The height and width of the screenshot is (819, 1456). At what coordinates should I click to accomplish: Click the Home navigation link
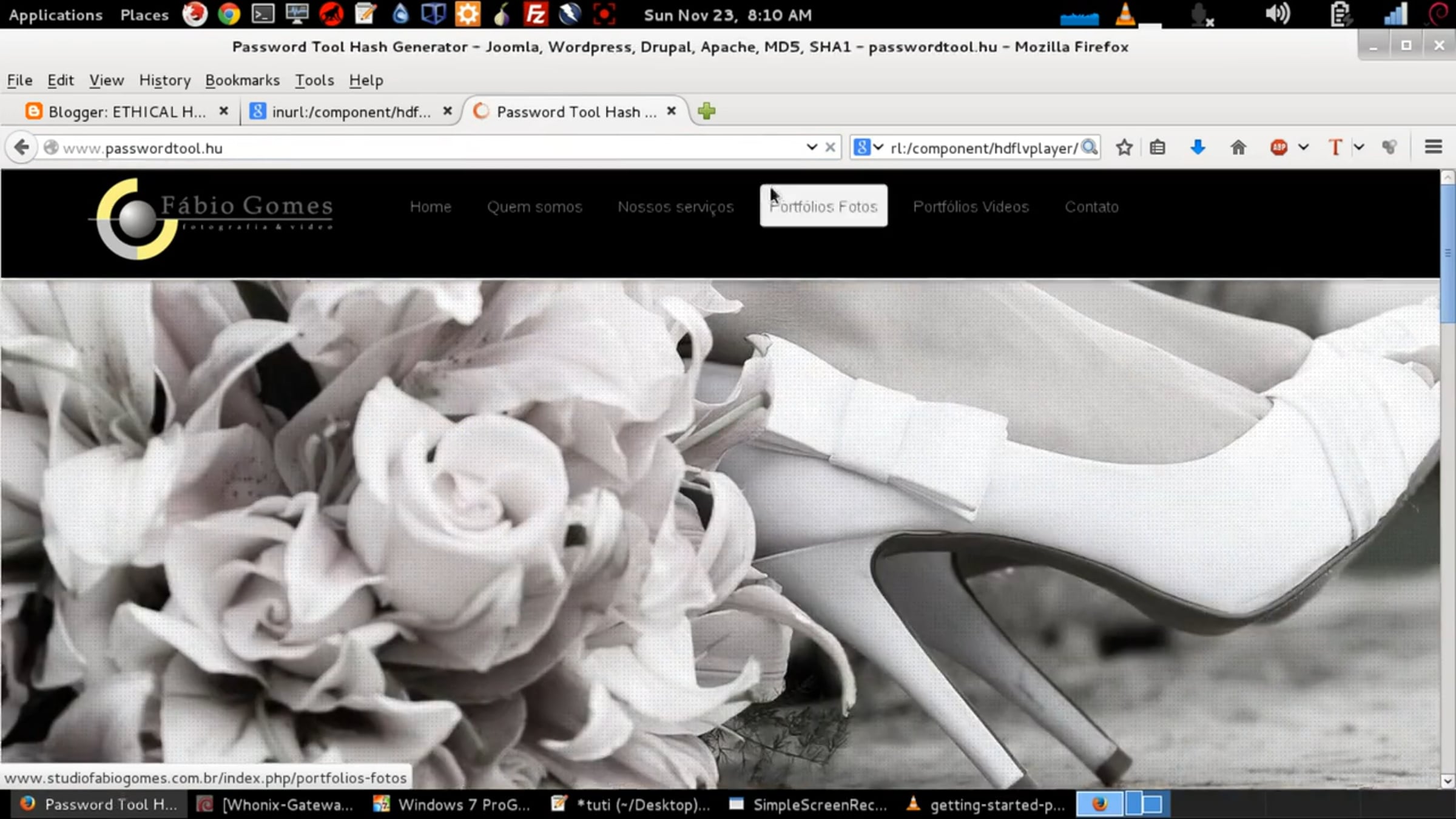tap(431, 206)
